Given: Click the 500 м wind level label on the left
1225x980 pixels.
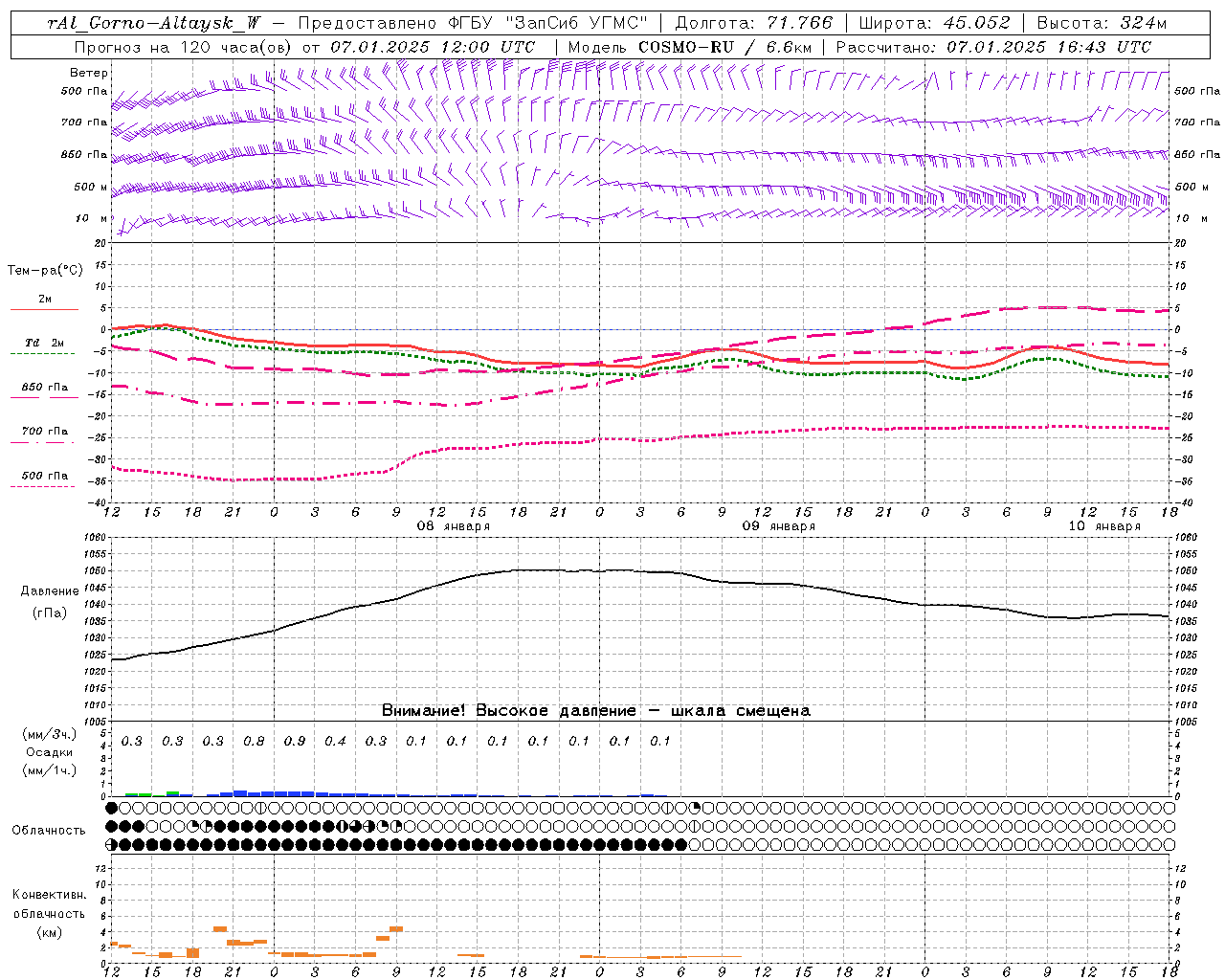Looking at the screenshot, I should 91,187.
